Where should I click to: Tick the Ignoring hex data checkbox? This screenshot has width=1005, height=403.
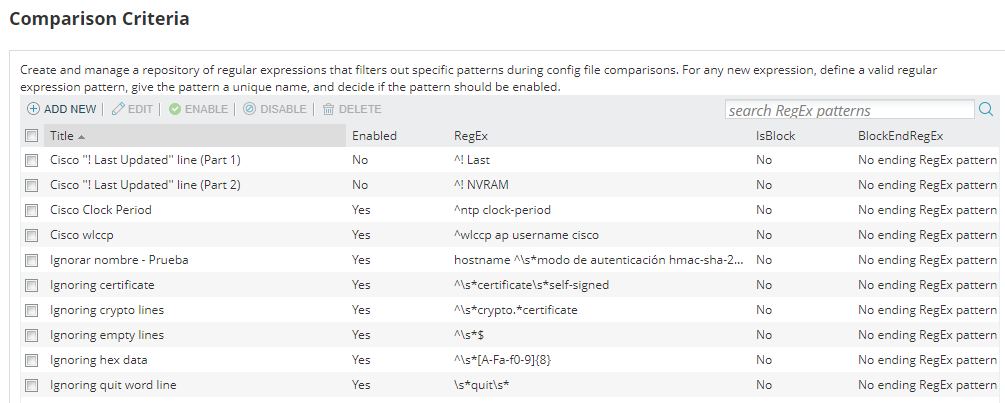[32, 360]
